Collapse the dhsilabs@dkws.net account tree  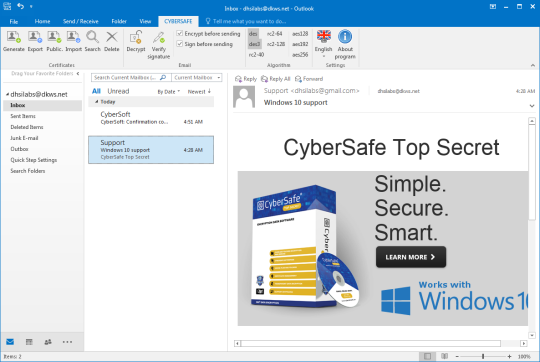click(7, 94)
